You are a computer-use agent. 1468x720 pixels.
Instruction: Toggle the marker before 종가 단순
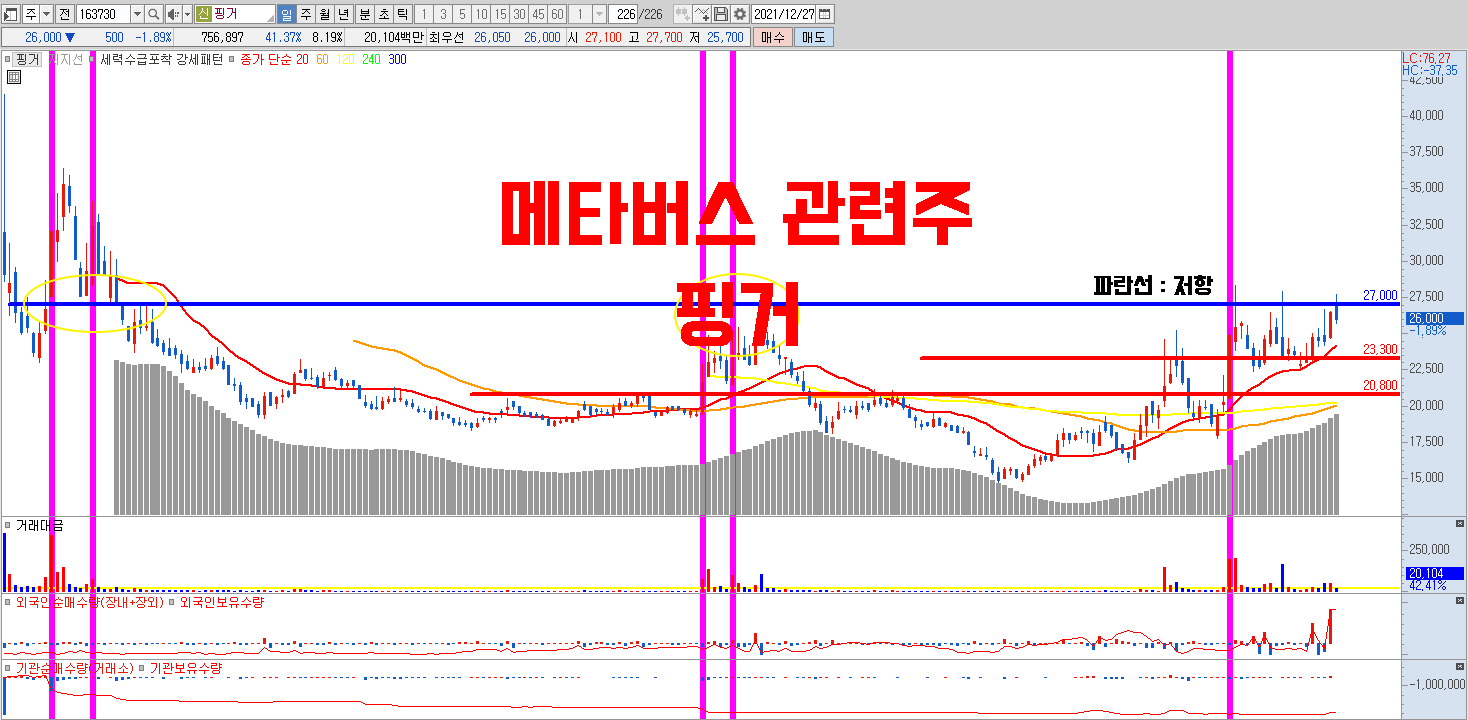[x=233, y=60]
